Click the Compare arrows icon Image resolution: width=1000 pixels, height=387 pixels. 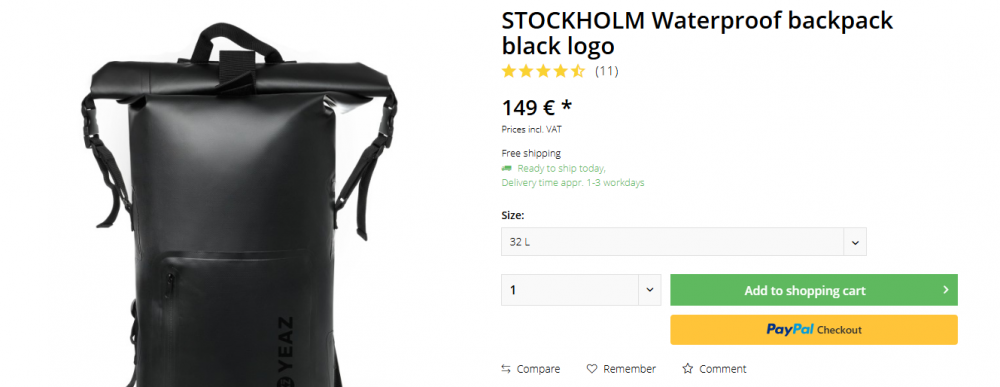tap(506, 369)
